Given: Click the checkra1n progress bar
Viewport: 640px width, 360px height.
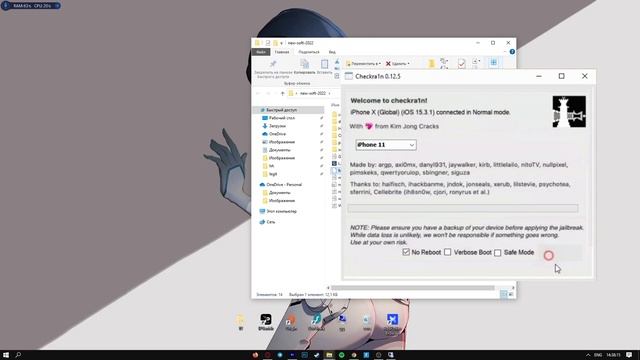Looking at the screenshot, I should coord(462,209).
